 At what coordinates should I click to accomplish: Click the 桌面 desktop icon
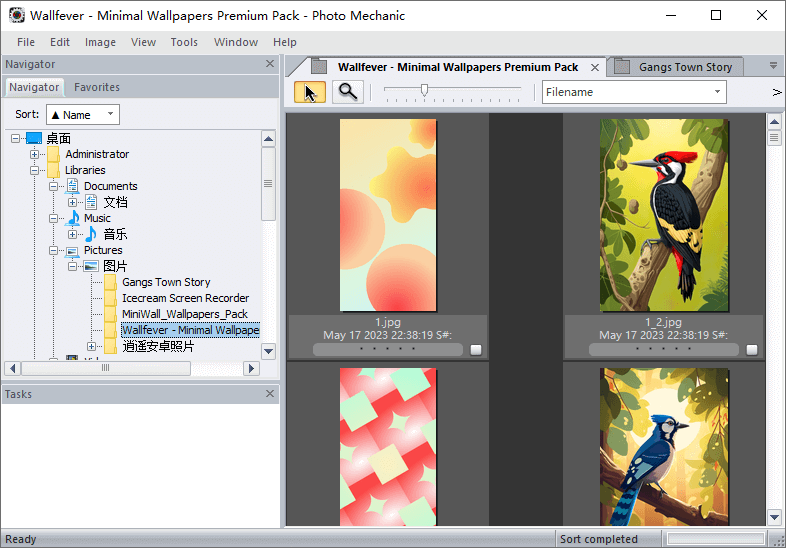click(34, 138)
